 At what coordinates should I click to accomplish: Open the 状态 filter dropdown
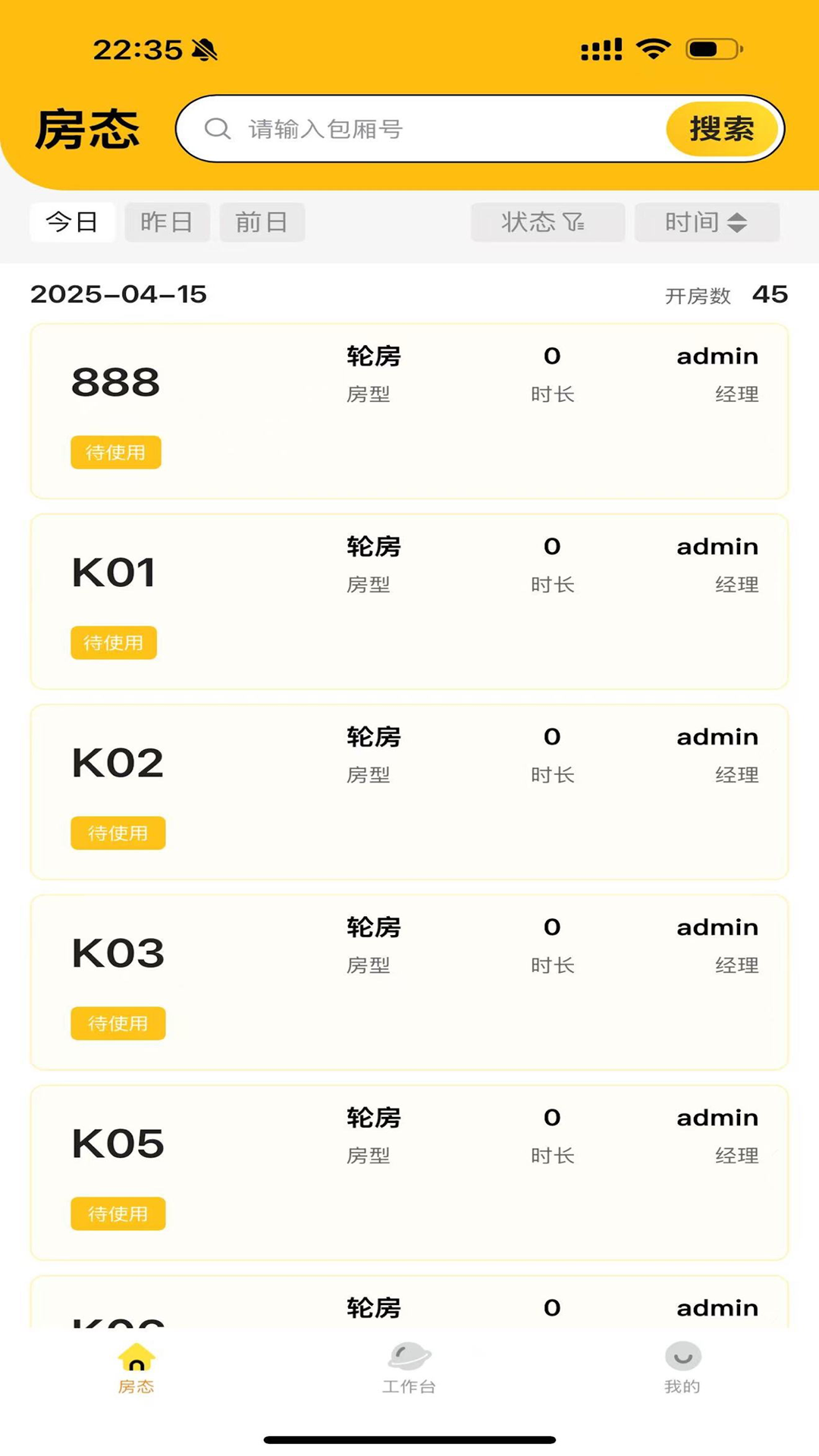(548, 222)
